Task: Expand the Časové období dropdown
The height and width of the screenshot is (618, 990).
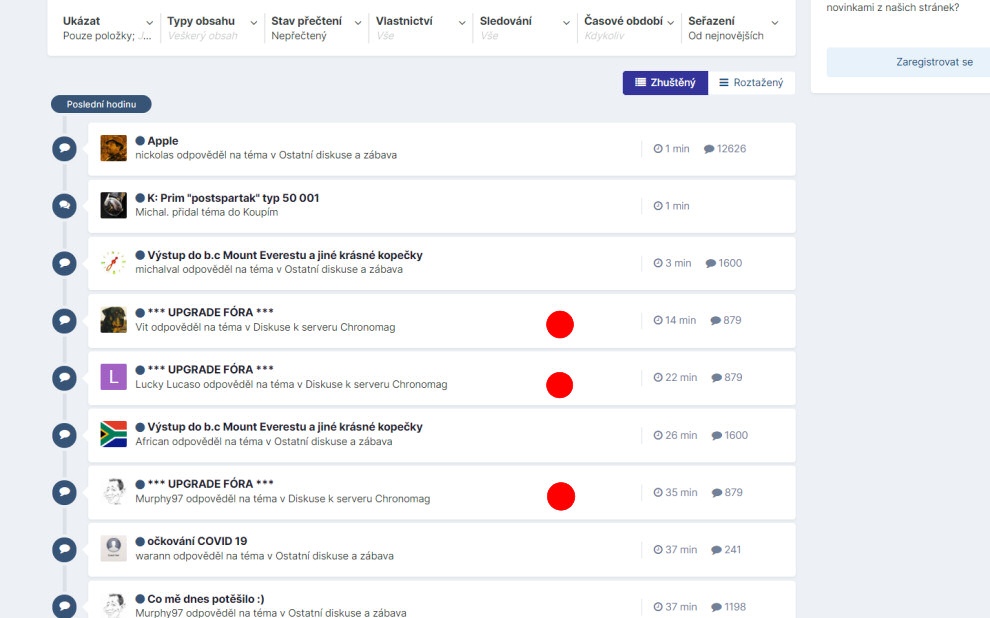Action: (x=629, y=28)
